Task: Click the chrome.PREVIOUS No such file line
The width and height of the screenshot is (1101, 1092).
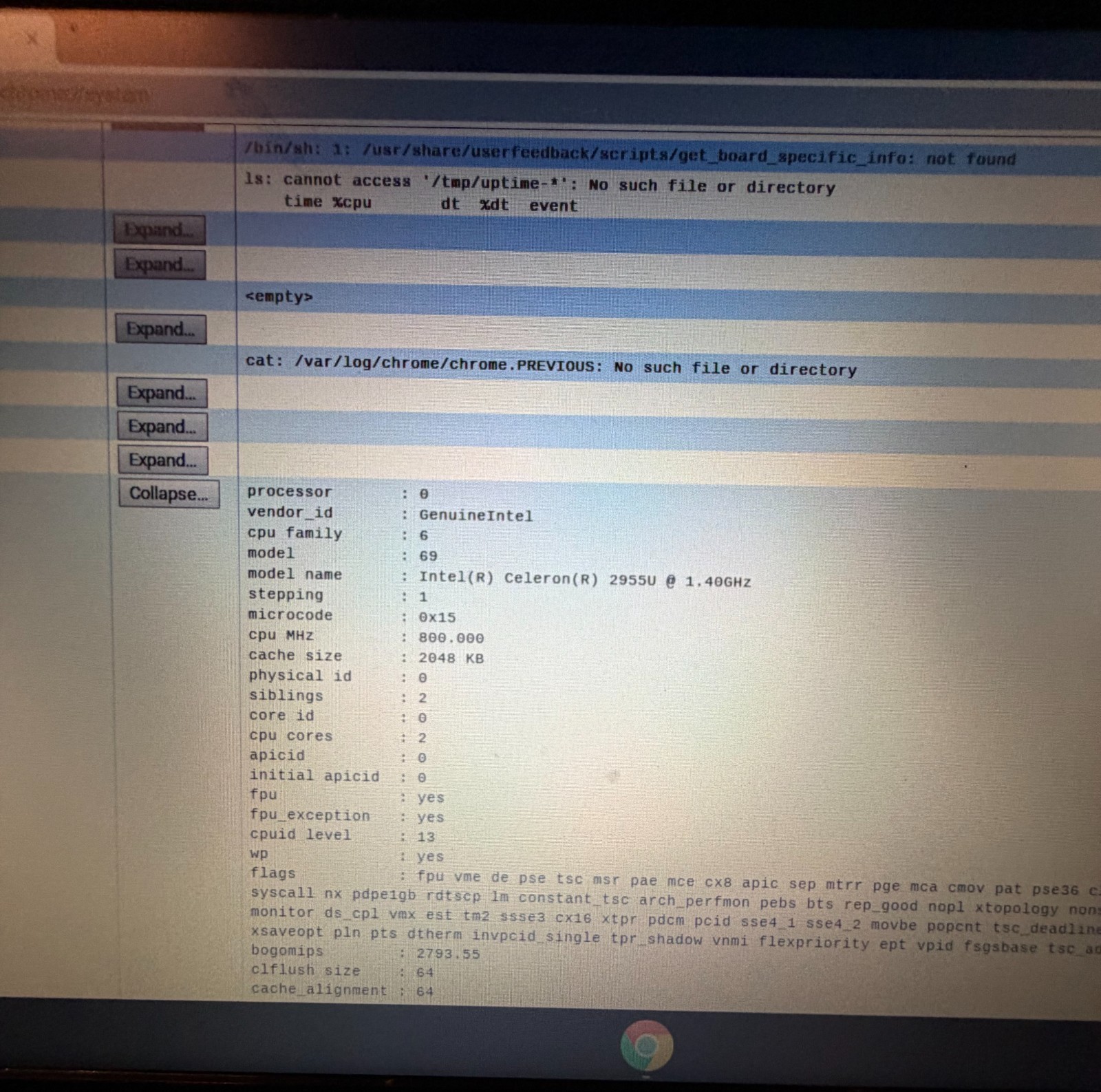Action: coord(551,365)
